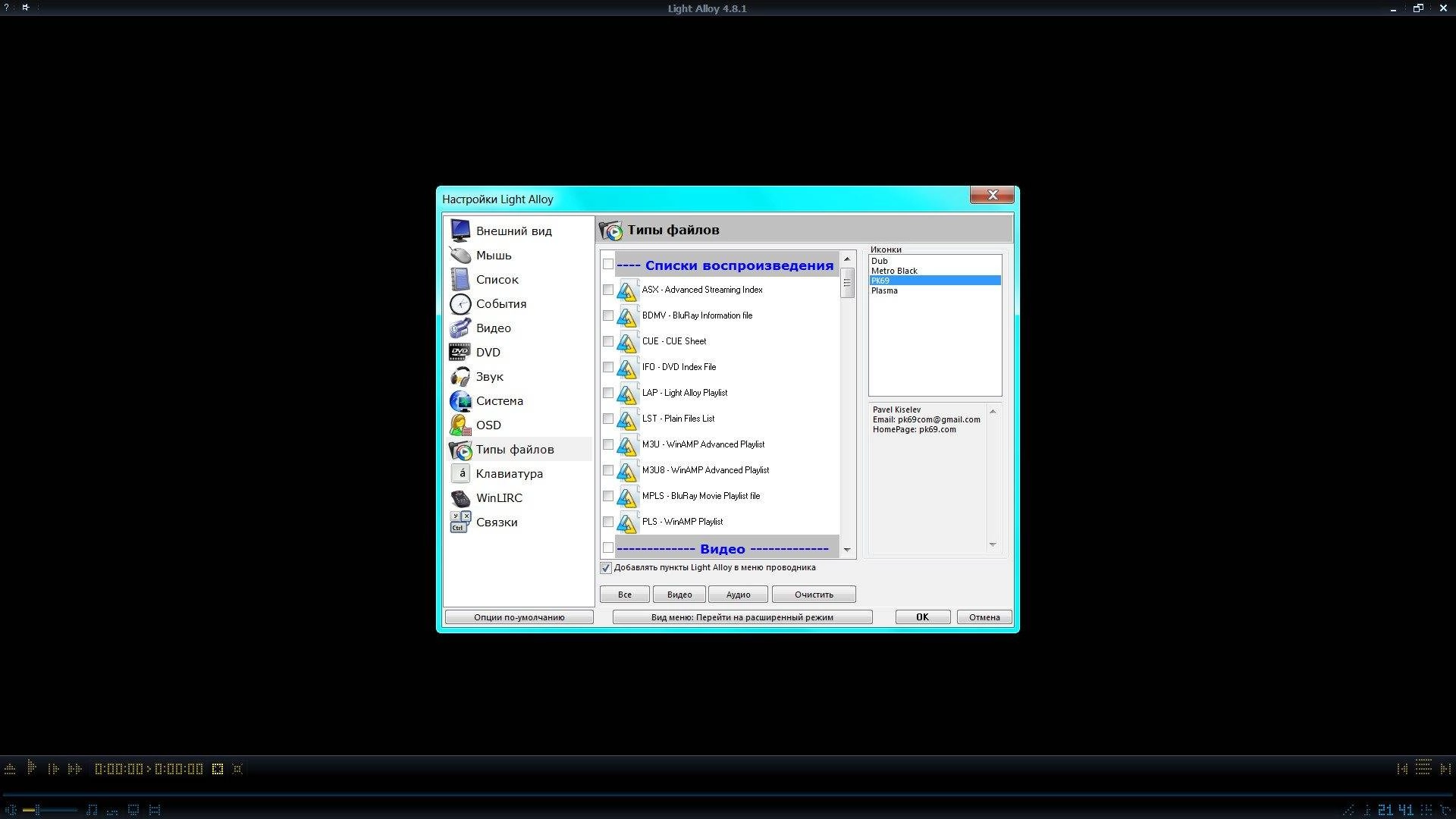Enable the ASX - Advanced Streaming Index checkbox
Screen dimensions: 1456x819
[608, 290]
